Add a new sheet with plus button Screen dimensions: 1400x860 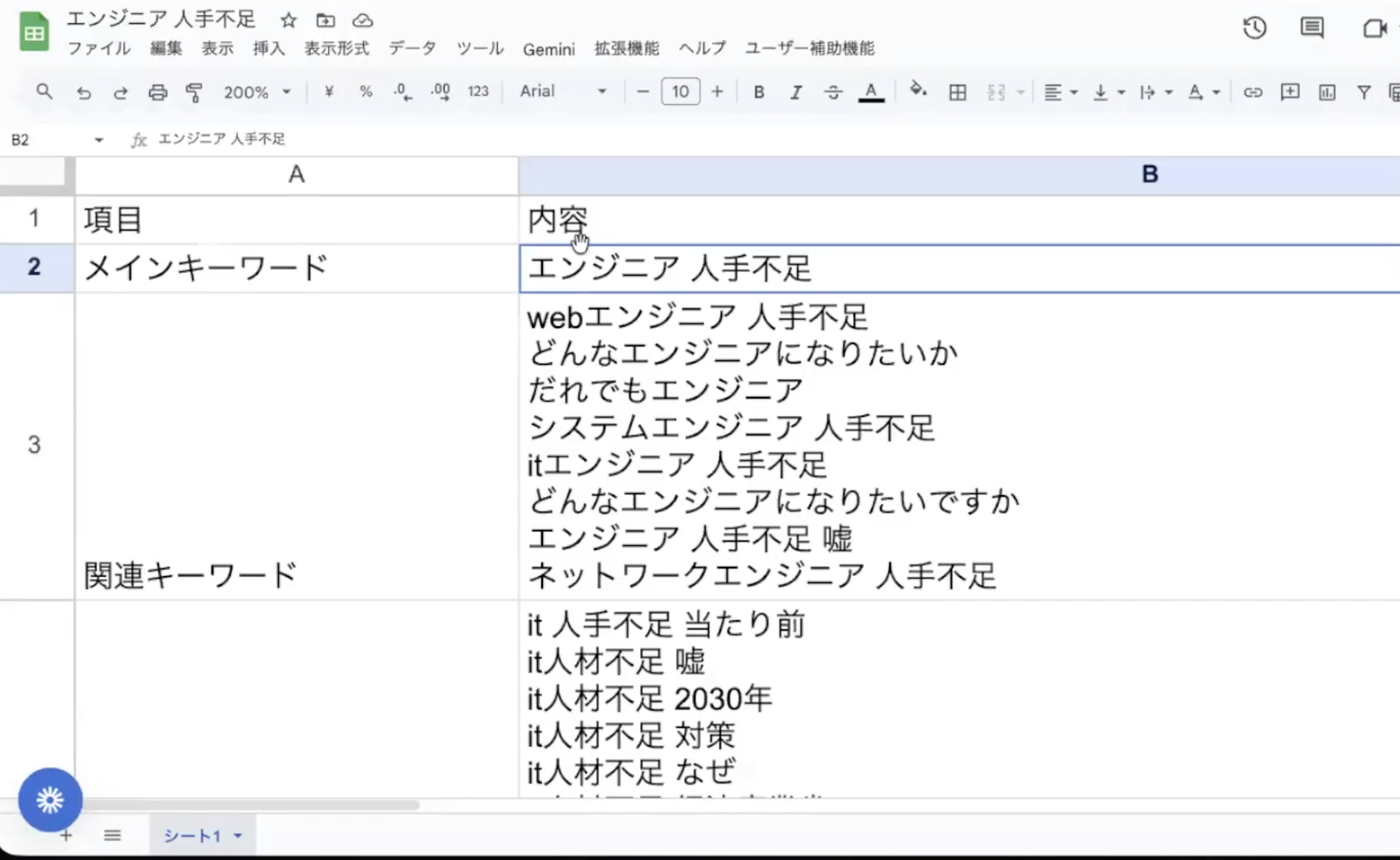[x=66, y=836]
